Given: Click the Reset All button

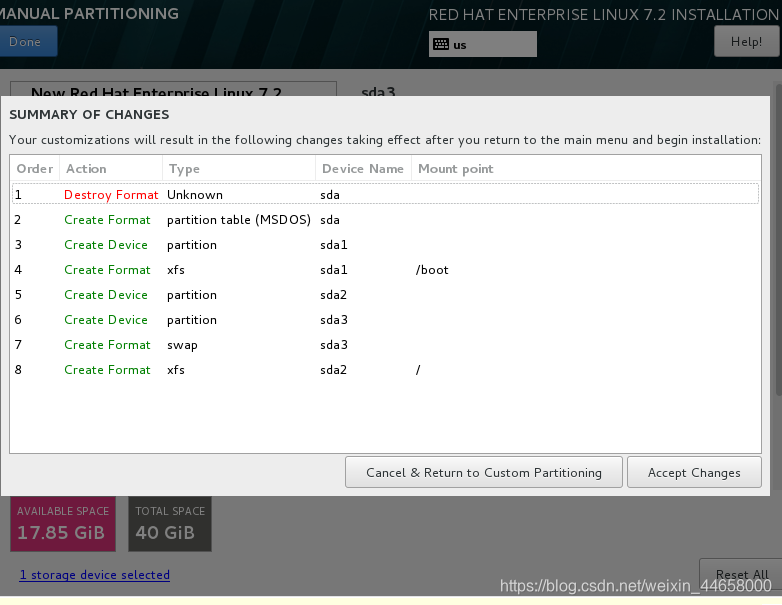Looking at the screenshot, I should 742,574.
